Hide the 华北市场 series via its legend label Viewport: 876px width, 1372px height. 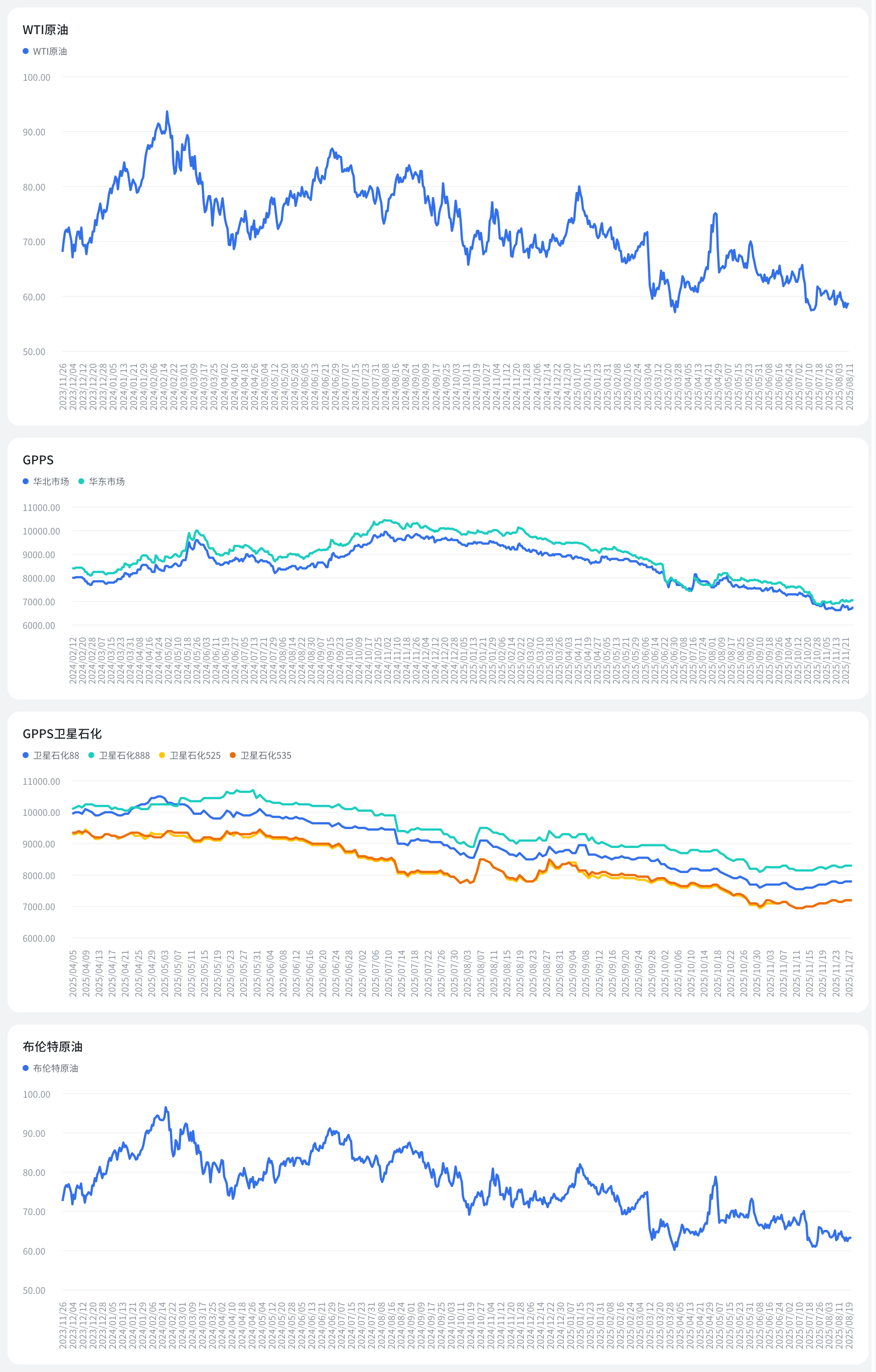pos(51,481)
